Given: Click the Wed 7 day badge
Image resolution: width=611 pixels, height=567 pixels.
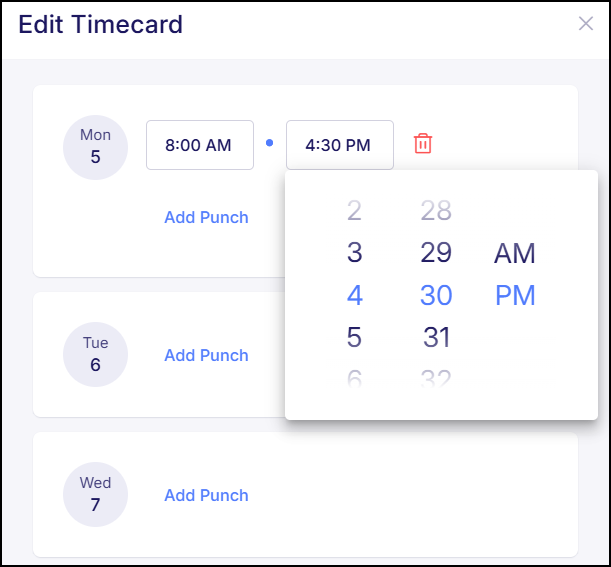Looking at the screenshot, I should click(x=95, y=494).
